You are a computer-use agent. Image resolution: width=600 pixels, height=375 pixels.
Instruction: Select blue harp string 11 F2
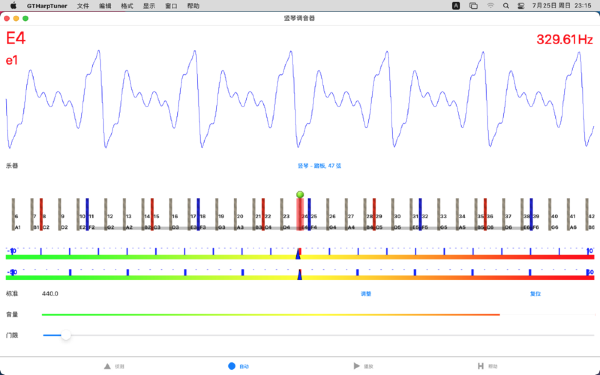pyautogui.click(x=87, y=214)
